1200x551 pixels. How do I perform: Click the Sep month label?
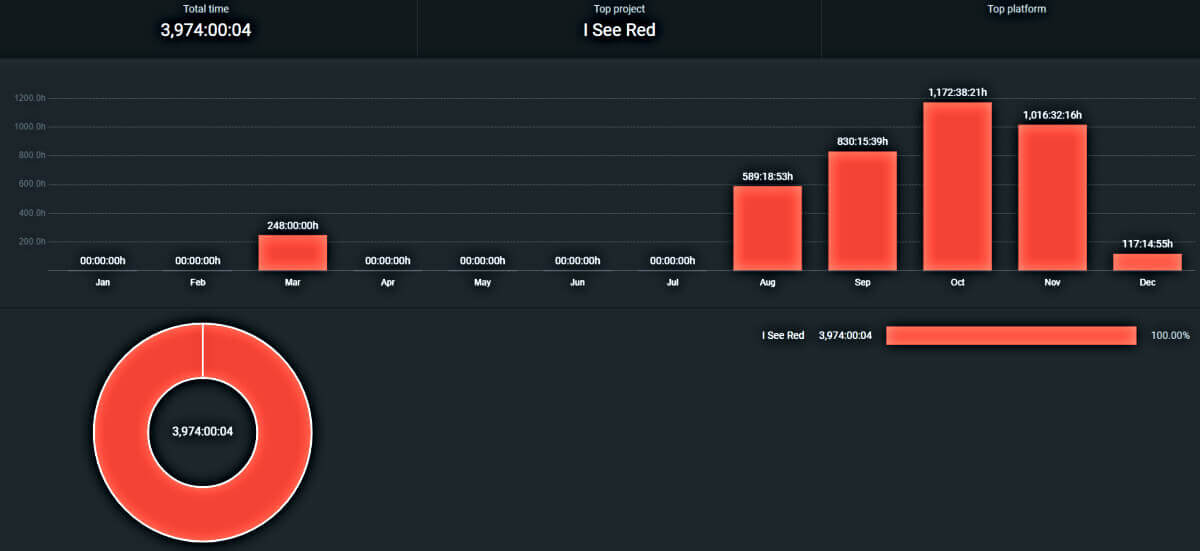point(863,283)
